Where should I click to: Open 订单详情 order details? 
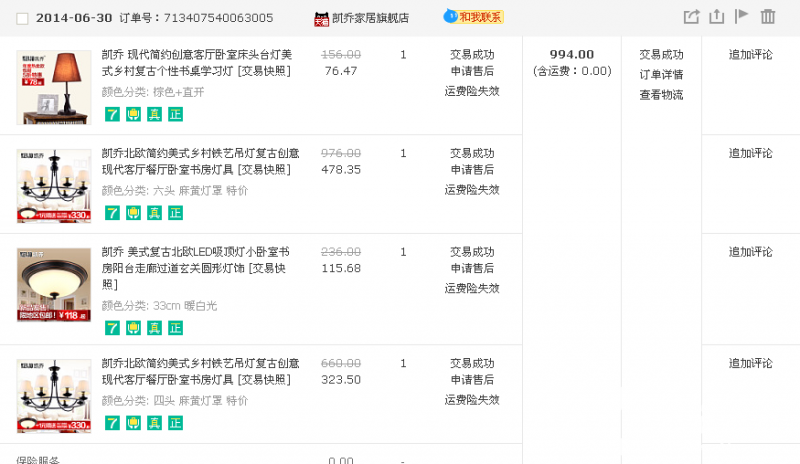(x=661, y=75)
